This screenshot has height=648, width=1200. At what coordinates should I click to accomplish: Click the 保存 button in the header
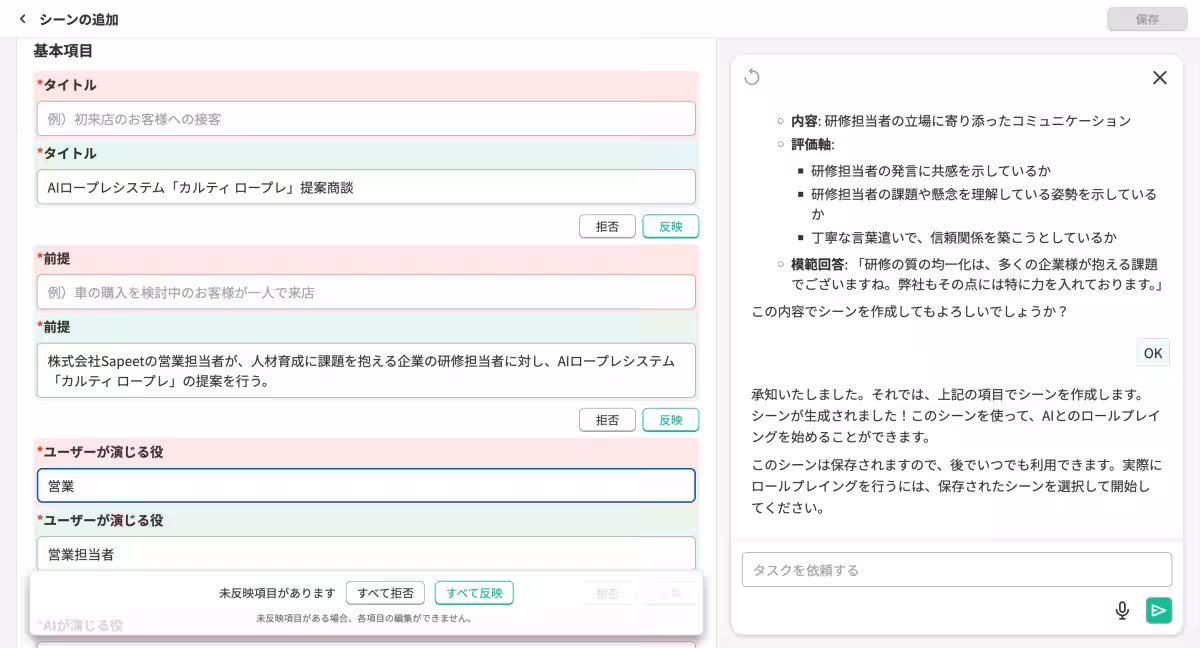click(x=1146, y=19)
